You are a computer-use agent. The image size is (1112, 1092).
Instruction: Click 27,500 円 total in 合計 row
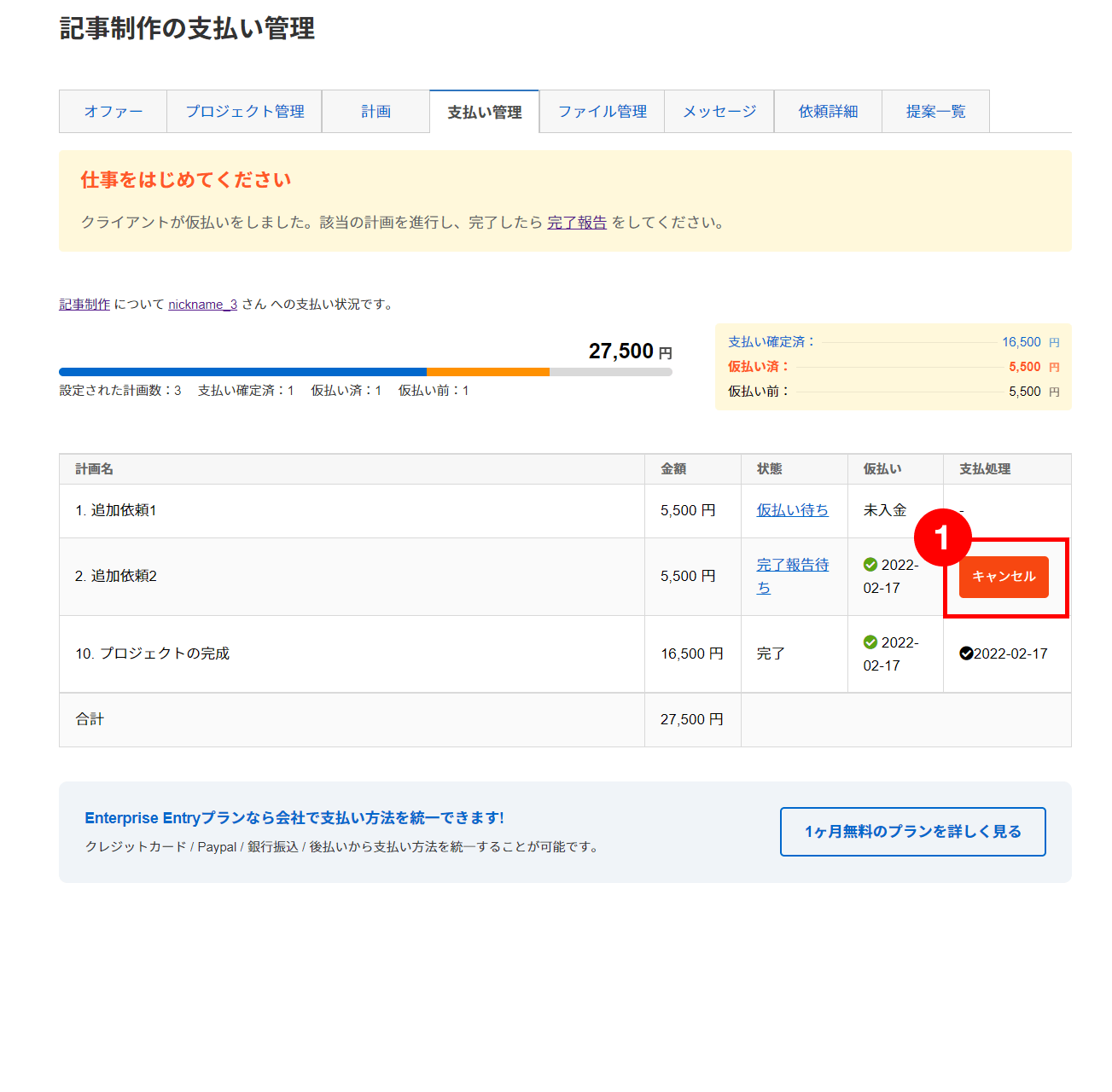692,719
